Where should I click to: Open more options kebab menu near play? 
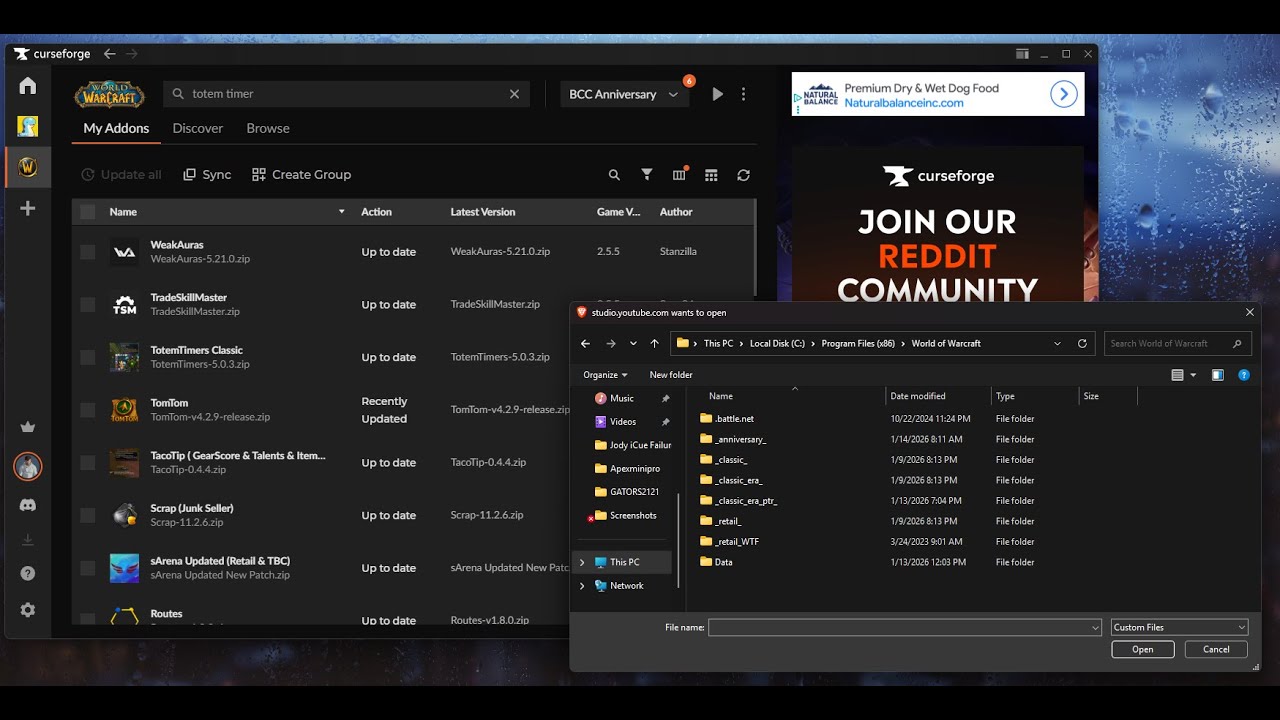743,94
